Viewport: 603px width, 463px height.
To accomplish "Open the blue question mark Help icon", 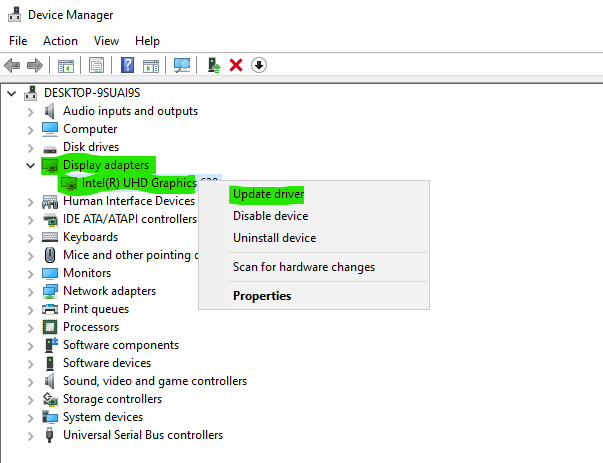I will (127, 65).
